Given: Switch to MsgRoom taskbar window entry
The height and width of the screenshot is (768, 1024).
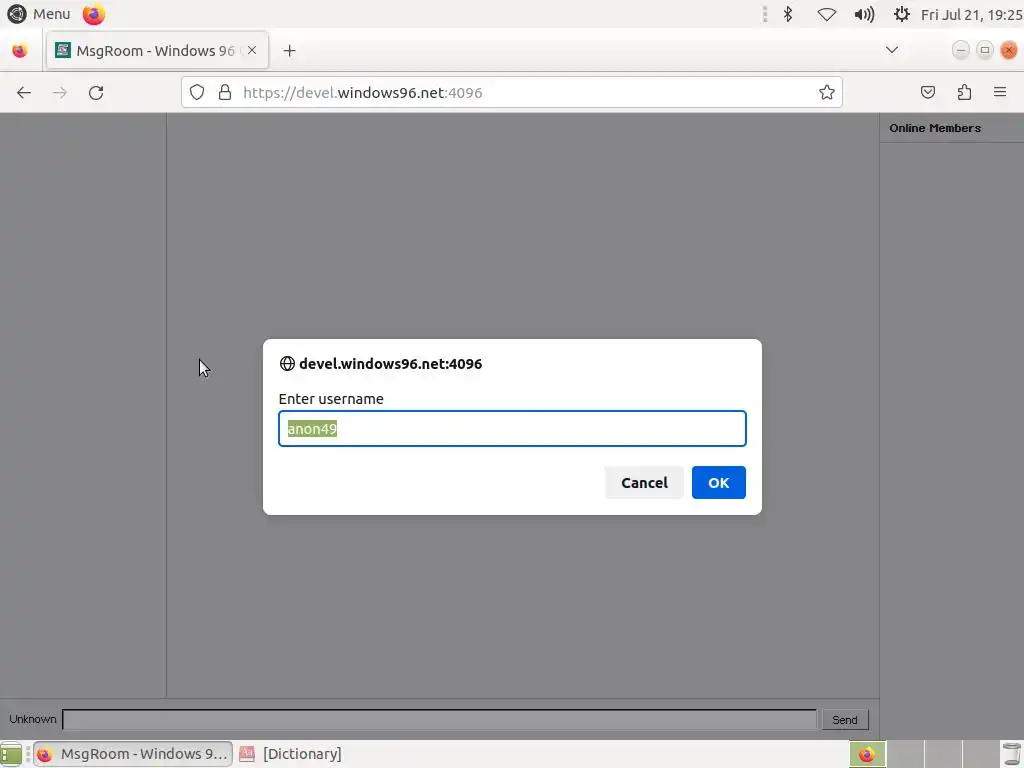Looking at the screenshot, I should pos(133,754).
